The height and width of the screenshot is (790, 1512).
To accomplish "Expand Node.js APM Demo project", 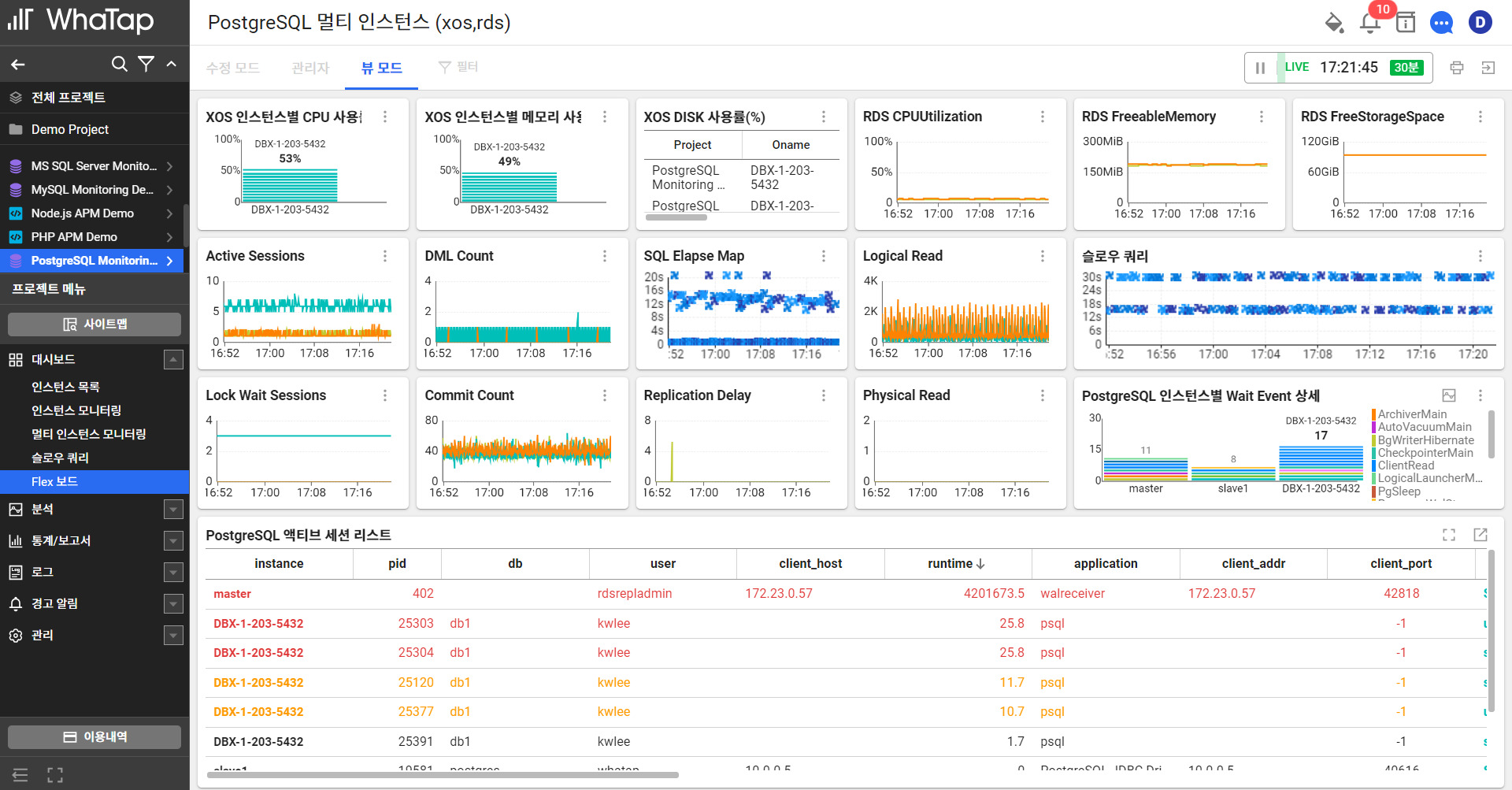I will pos(169,213).
